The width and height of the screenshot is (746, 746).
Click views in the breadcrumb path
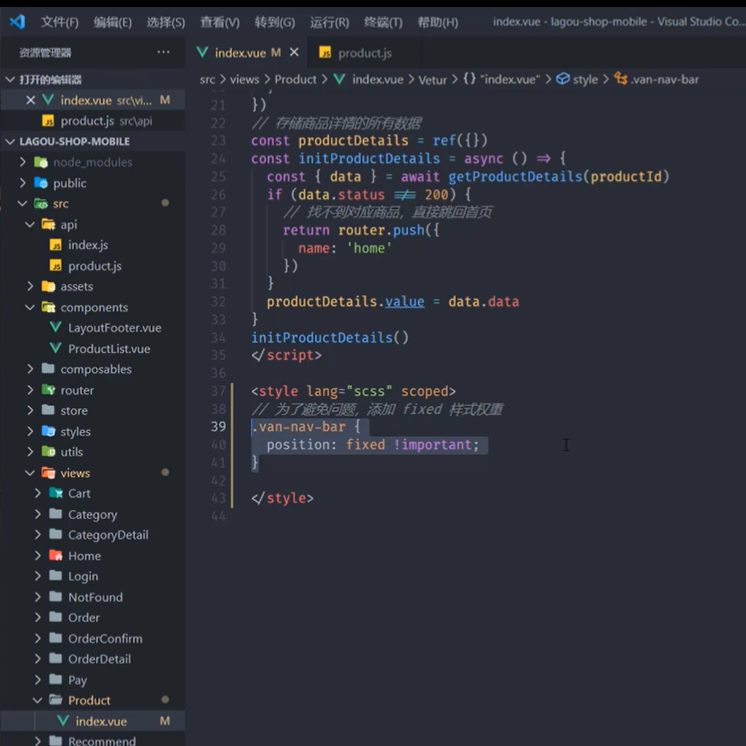(245, 79)
